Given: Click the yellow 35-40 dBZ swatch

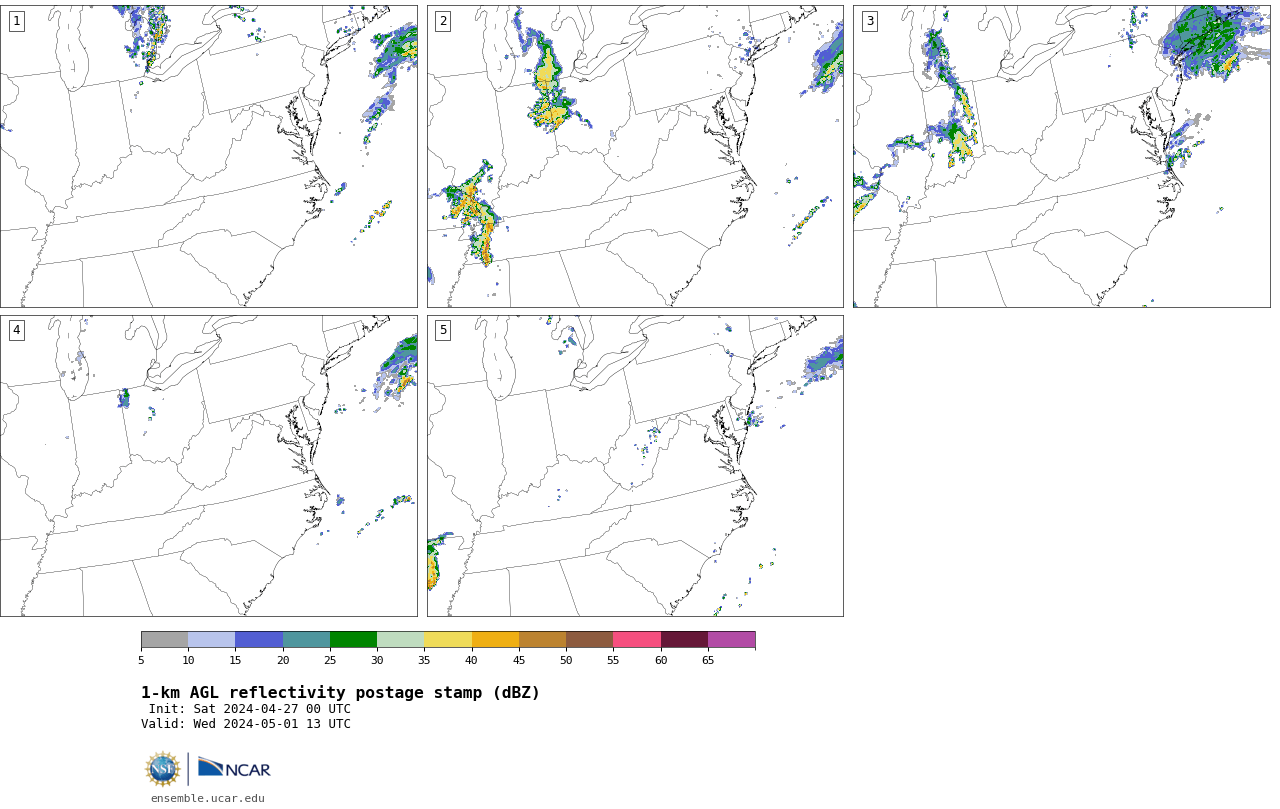Looking at the screenshot, I should 448,640.
